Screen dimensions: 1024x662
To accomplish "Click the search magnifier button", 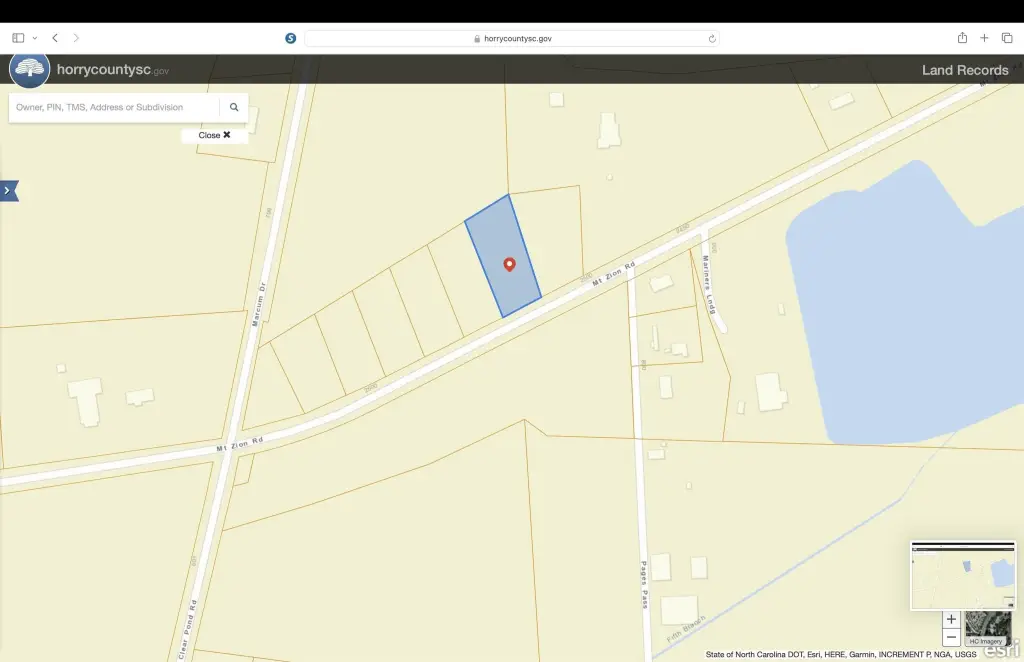I will pos(234,107).
